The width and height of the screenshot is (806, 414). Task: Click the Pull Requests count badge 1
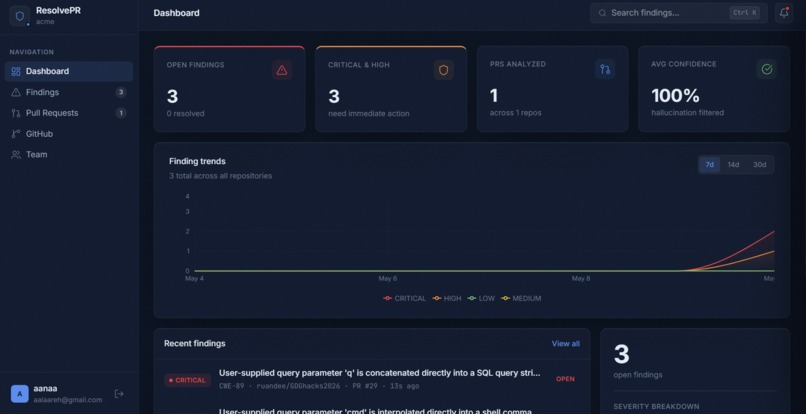121,113
